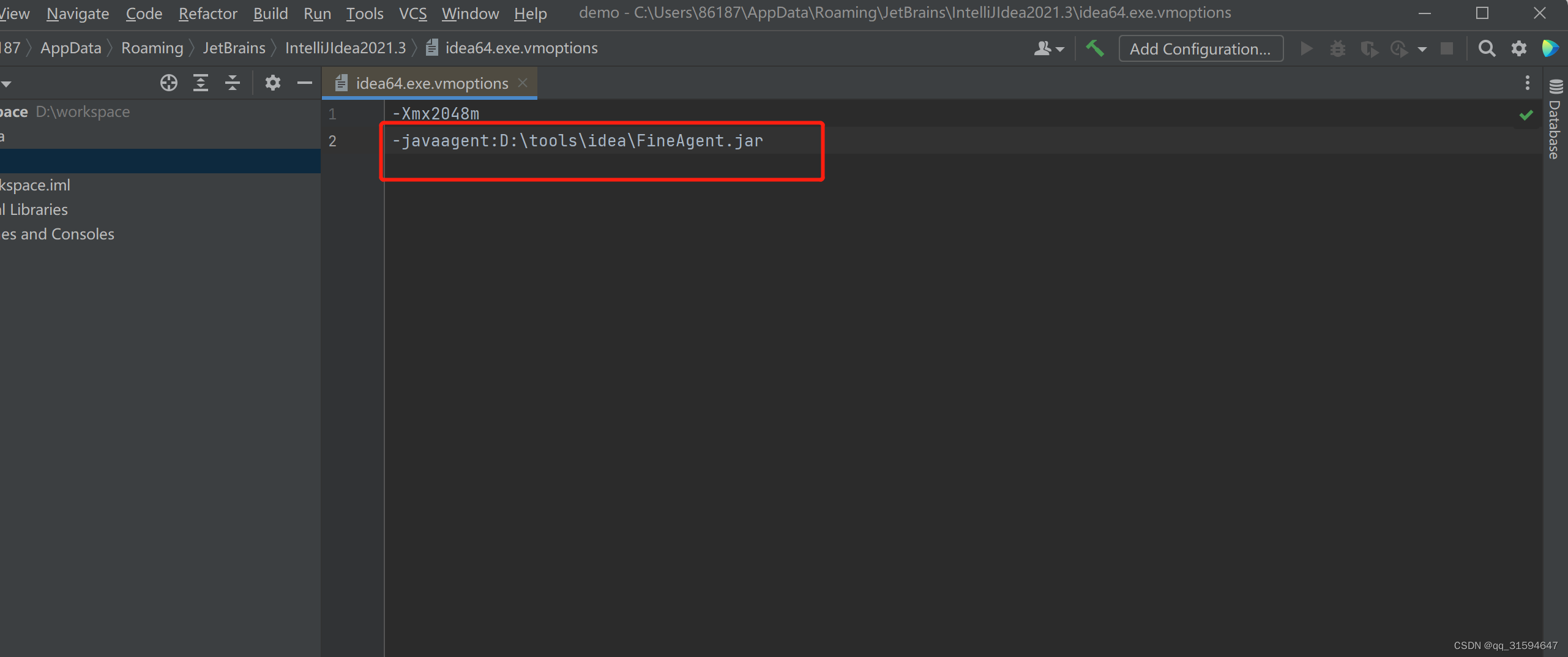The height and width of the screenshot is (657, 1568).
Task: Open the project view dropdown arrow
Action: click(6, 84)
